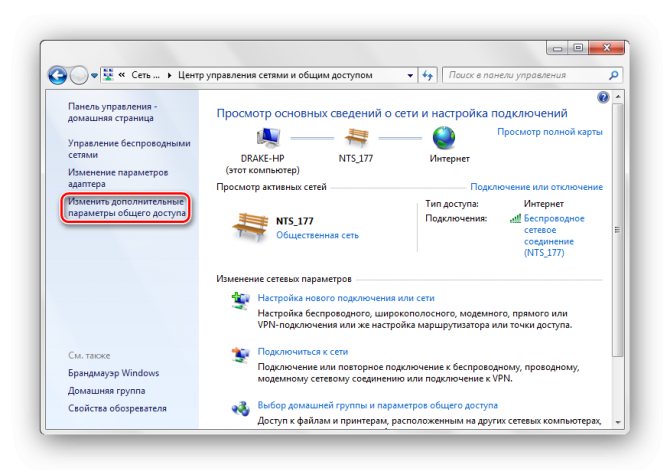Expand the double-chevron breadcrumb overflow
670x475 pixels.
tap(122, 75)
